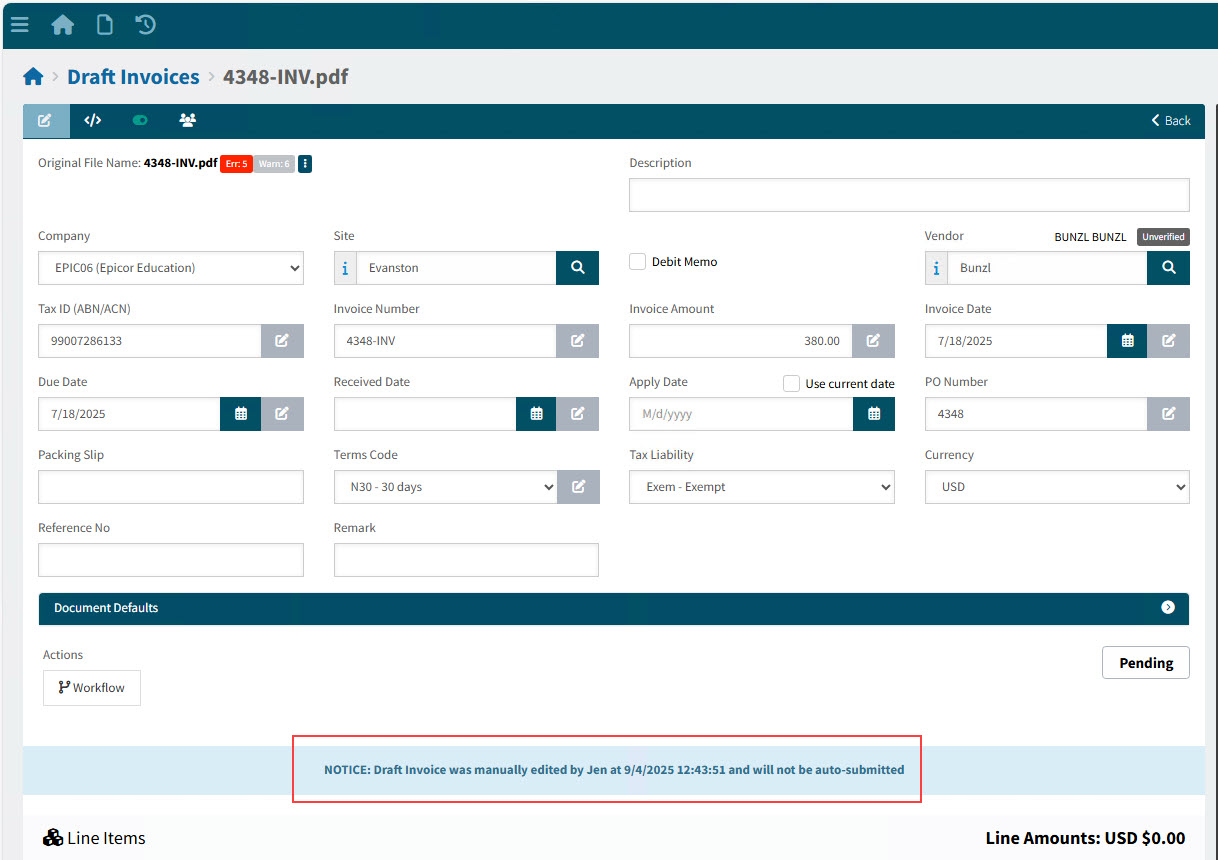
Task: Go to Draft Invoices breadcrumb link
Action: (x=133, y=77)
